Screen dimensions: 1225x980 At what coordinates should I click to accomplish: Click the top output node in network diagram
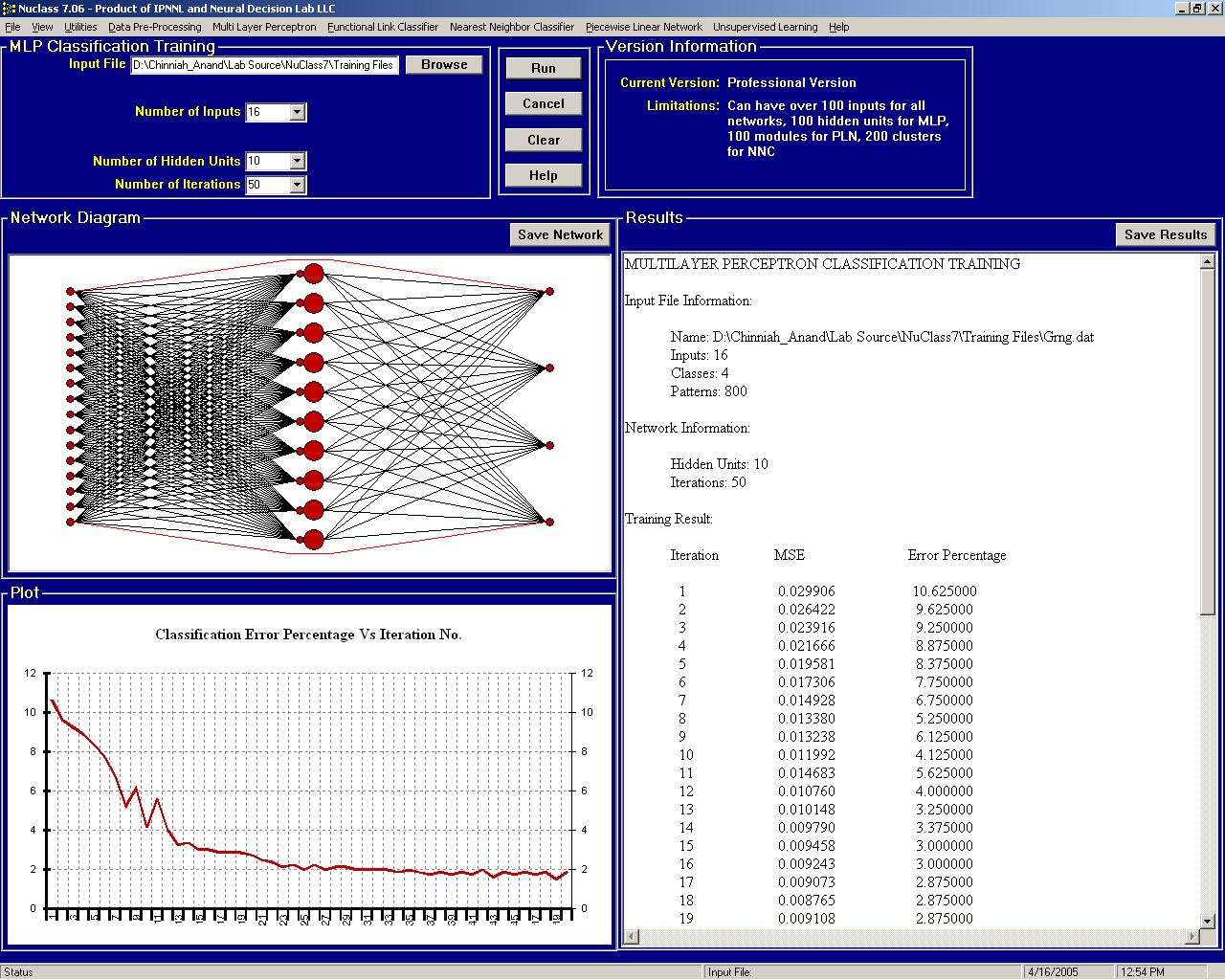point(549,291)
